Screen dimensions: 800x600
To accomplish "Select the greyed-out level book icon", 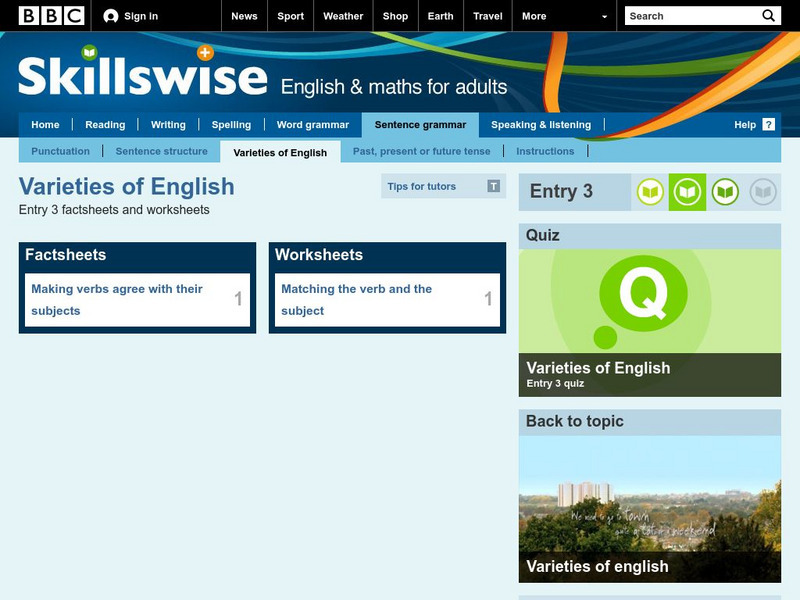I will (763, 192).
